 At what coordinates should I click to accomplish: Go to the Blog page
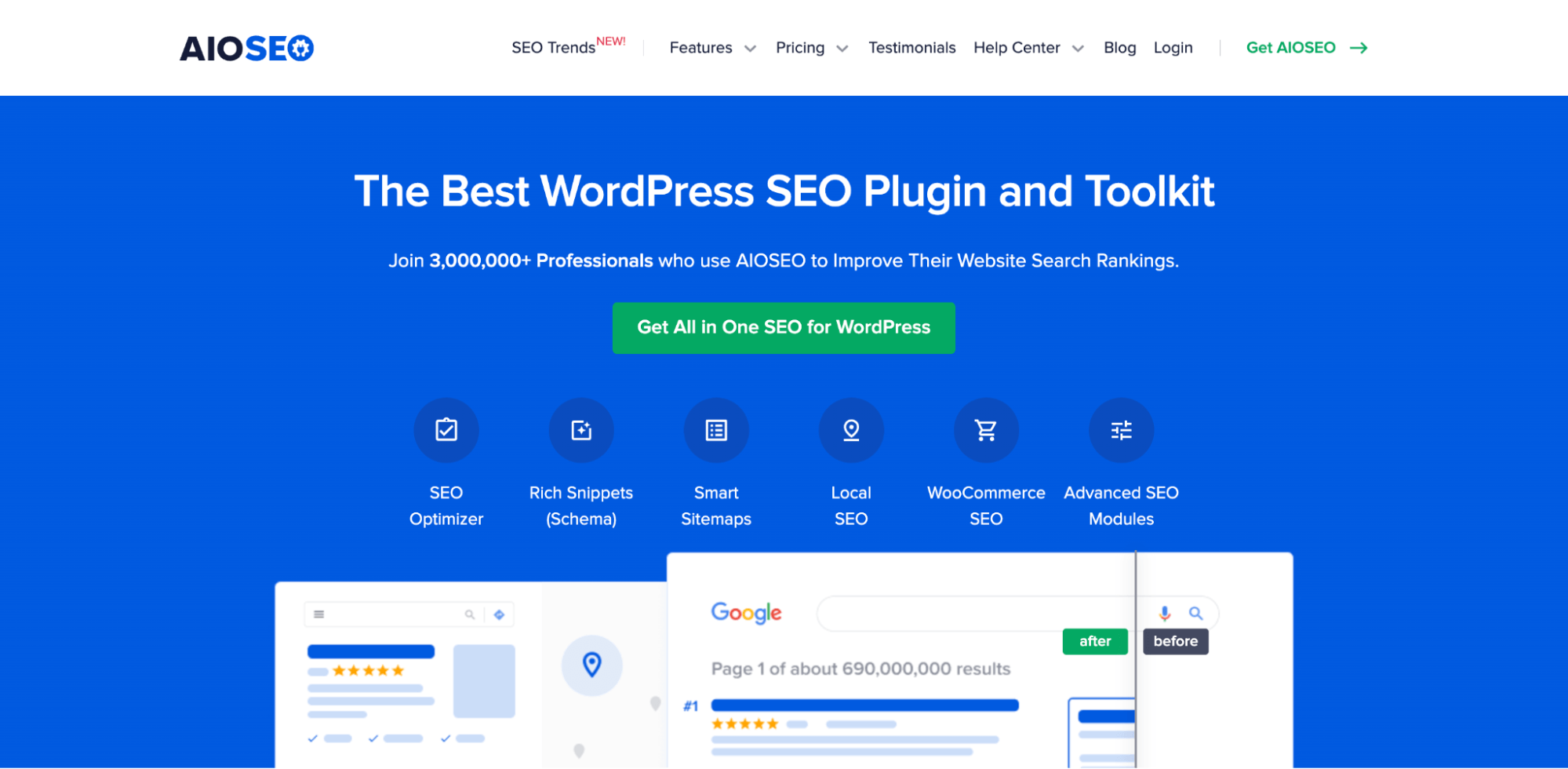1119,48
